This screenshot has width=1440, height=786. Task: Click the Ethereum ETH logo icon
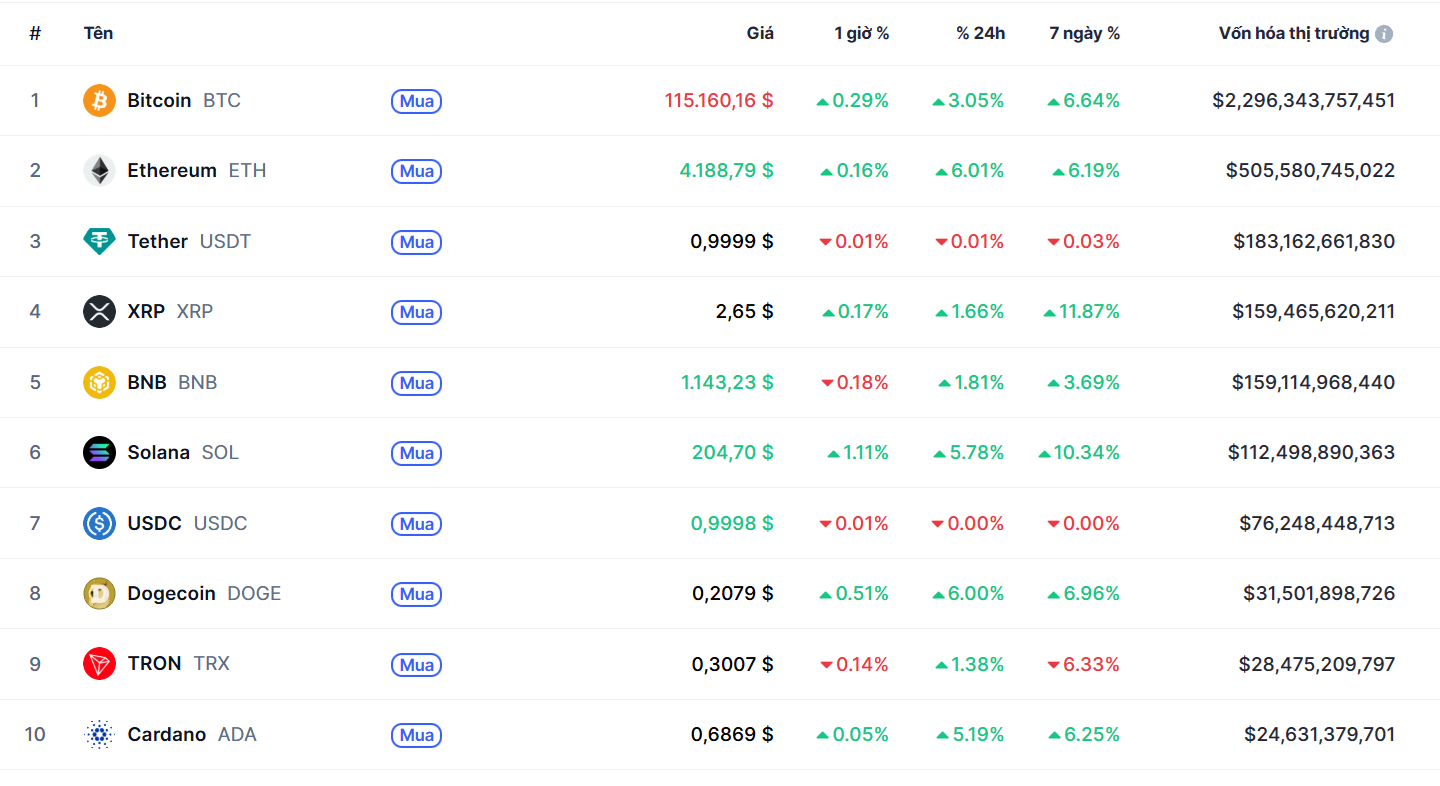99,170
